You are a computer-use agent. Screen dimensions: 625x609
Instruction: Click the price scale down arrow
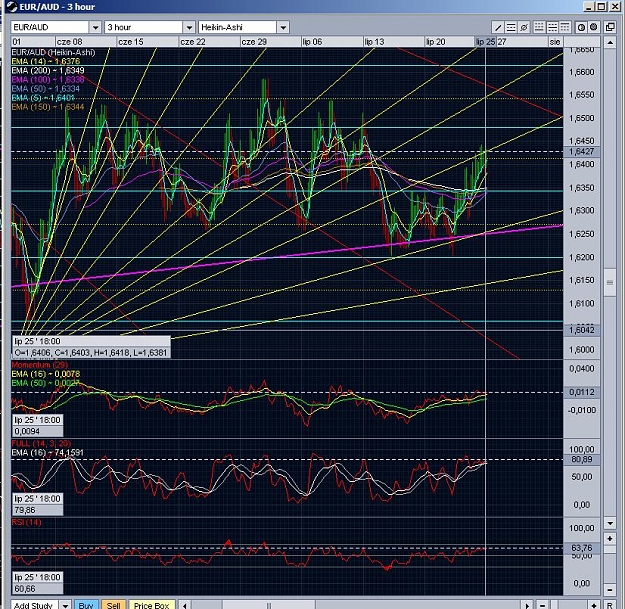(610, 523)
